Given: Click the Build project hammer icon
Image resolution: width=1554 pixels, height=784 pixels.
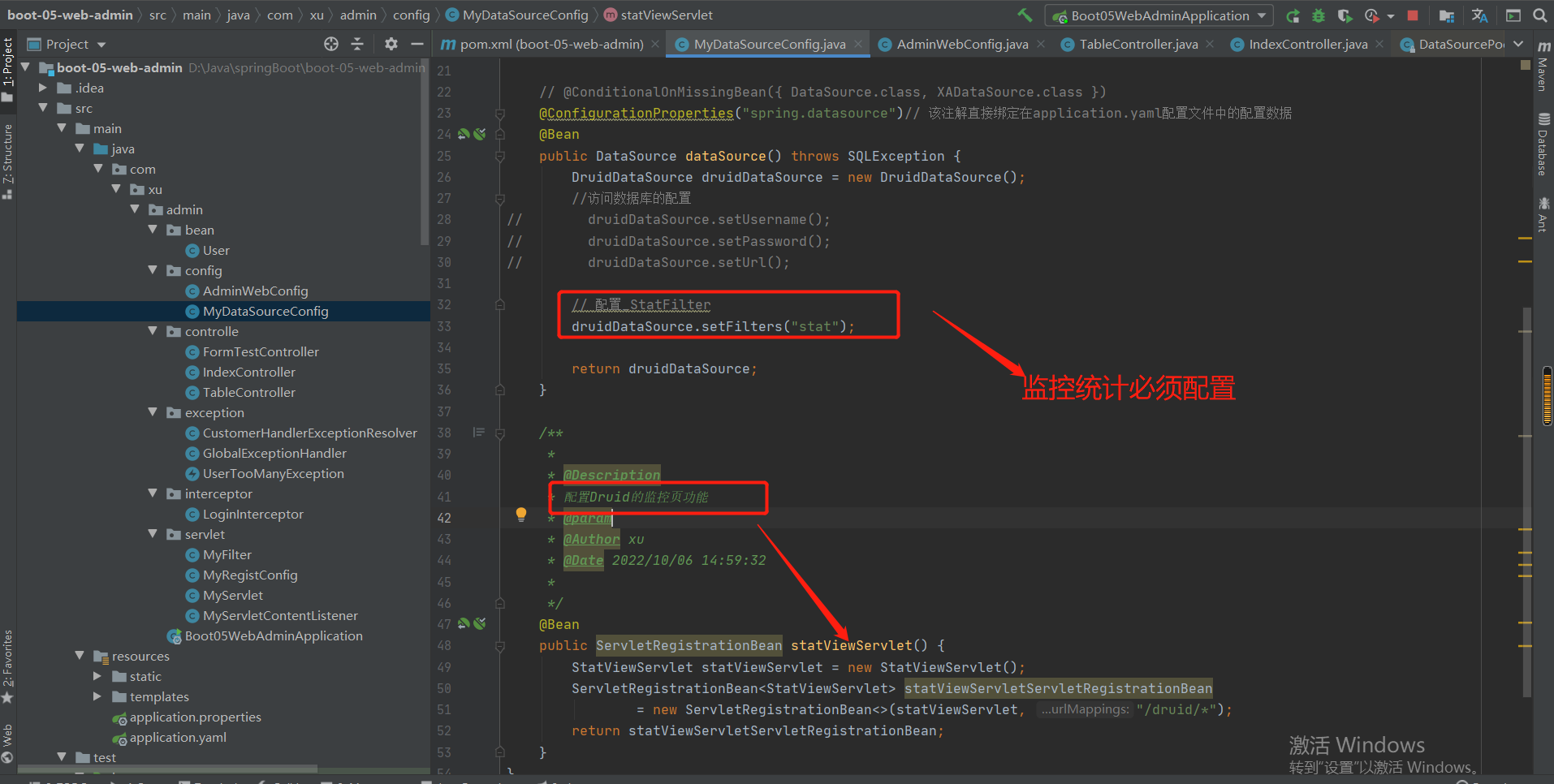Looking at the screenshot, I should tap(1025, 15).
